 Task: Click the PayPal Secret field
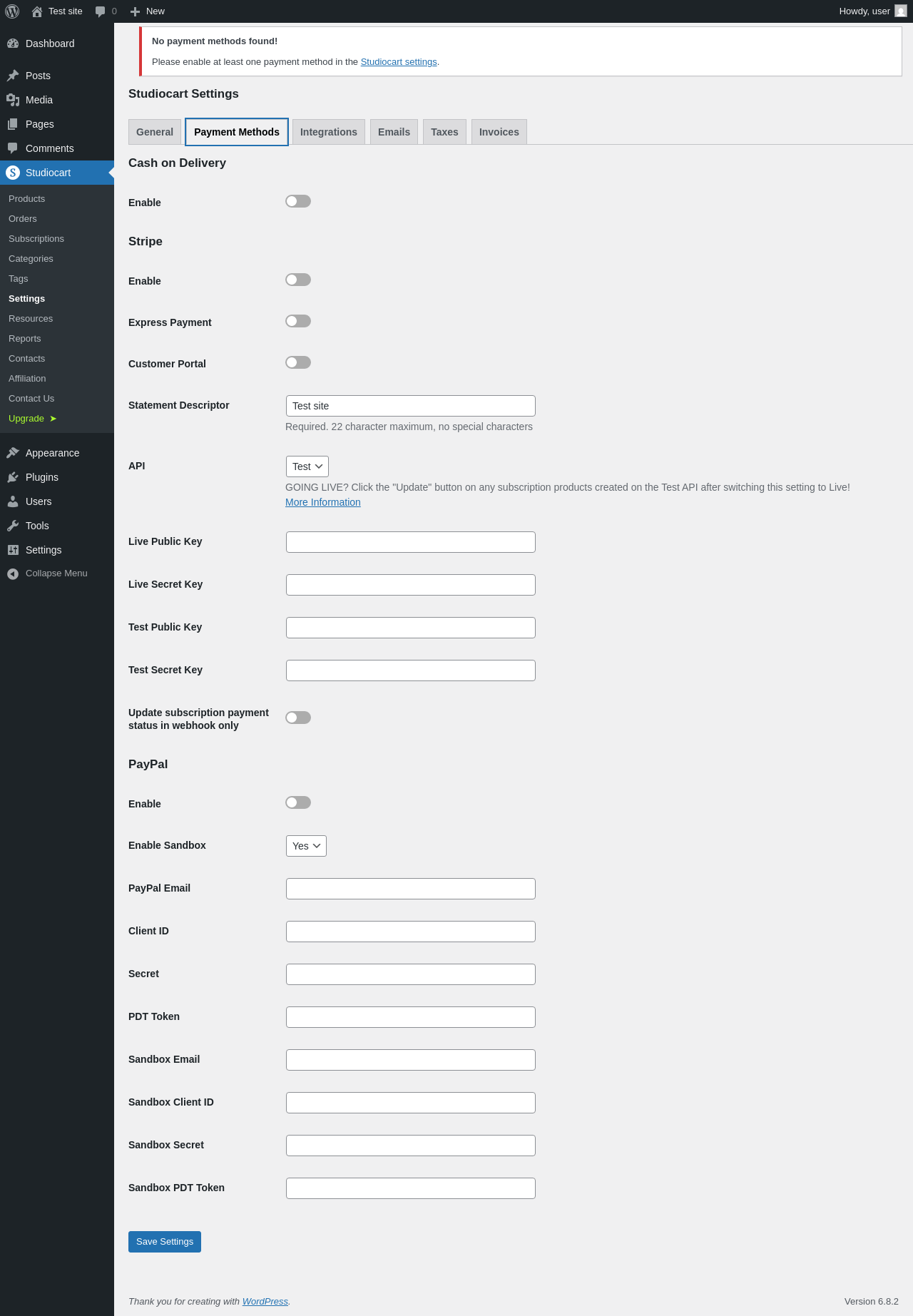click(x=411, y=974)
